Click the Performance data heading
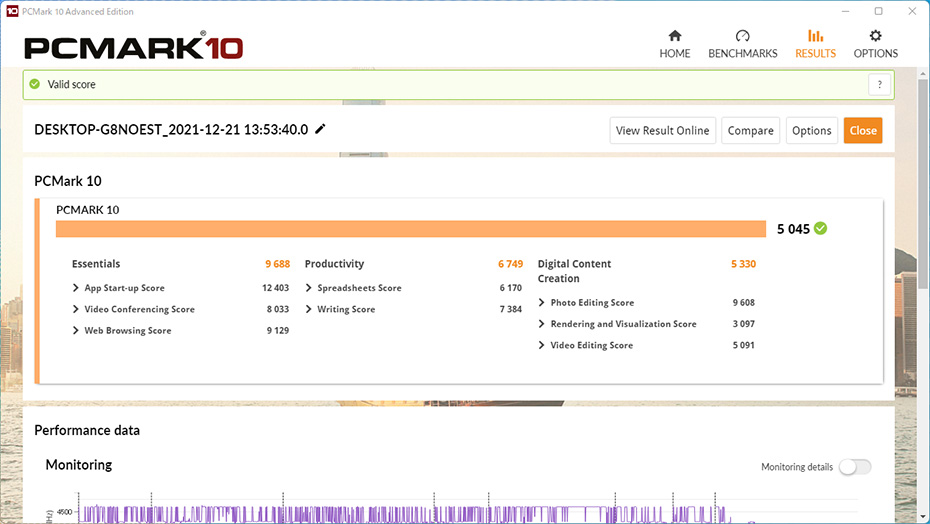This screenshot has height=524, width=930. click(x=87, y=430)
